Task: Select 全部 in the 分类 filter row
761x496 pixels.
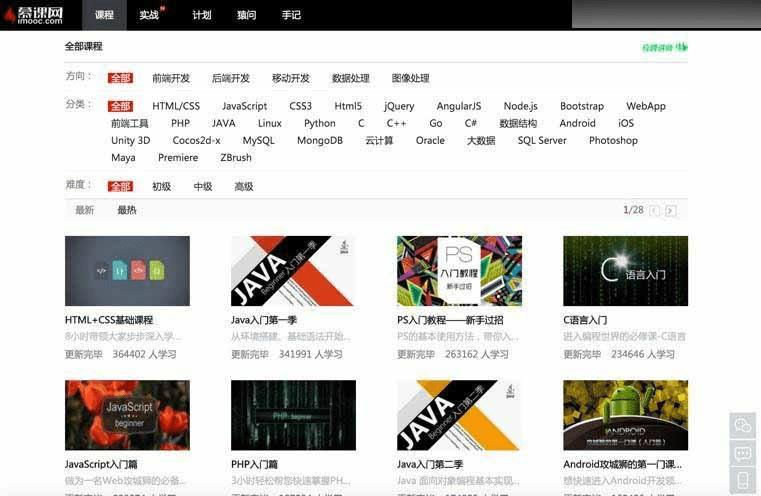Action: pos(120,106)
